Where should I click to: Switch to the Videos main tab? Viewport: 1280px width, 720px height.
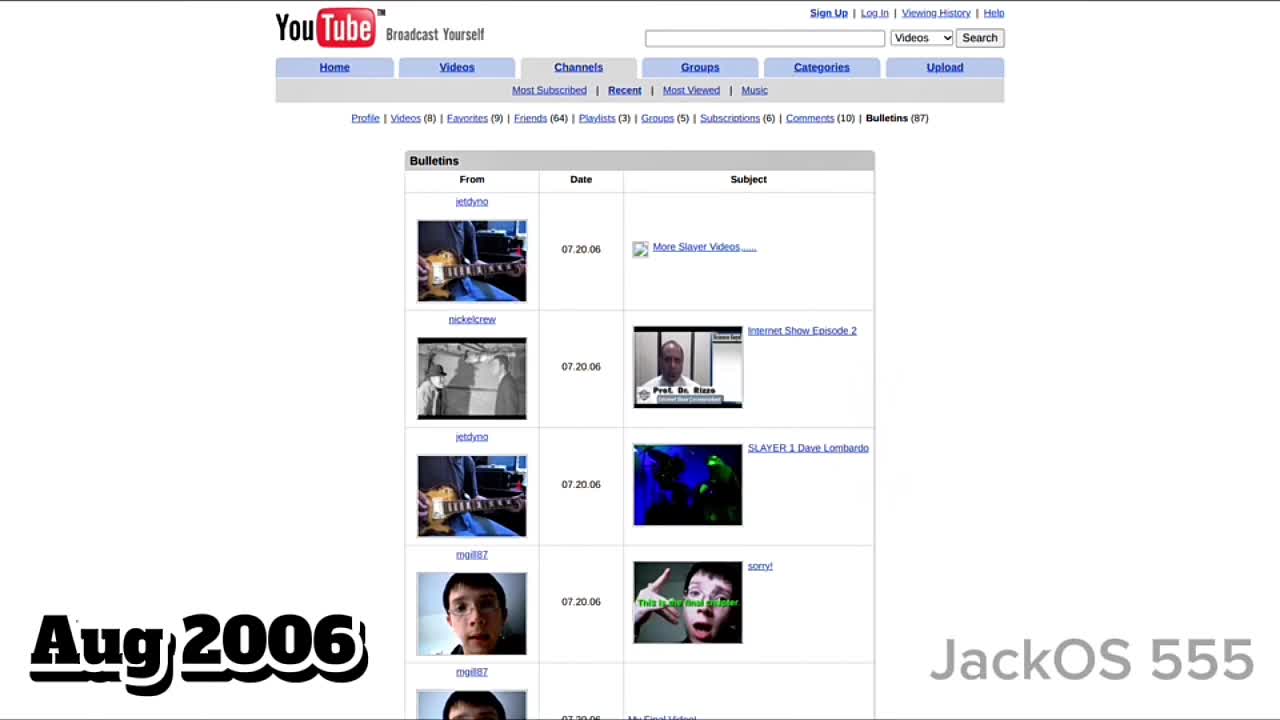point(456,67)
